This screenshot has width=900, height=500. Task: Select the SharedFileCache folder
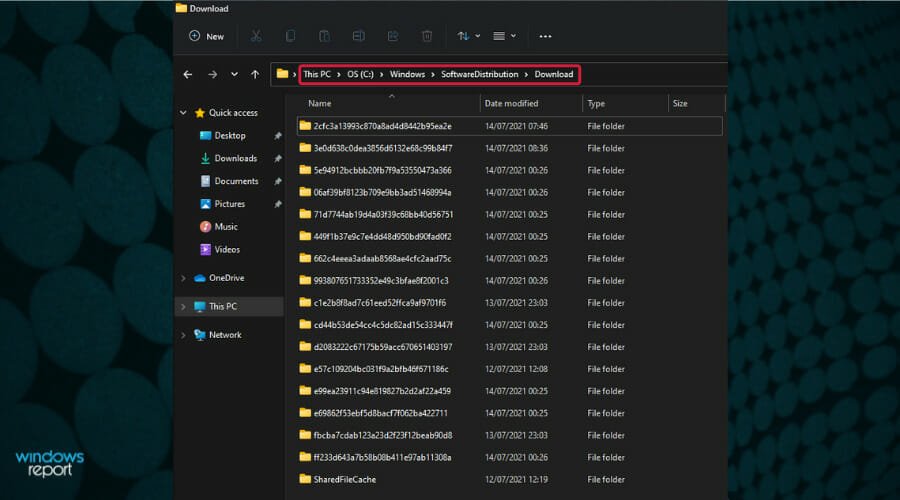point(344,480)
